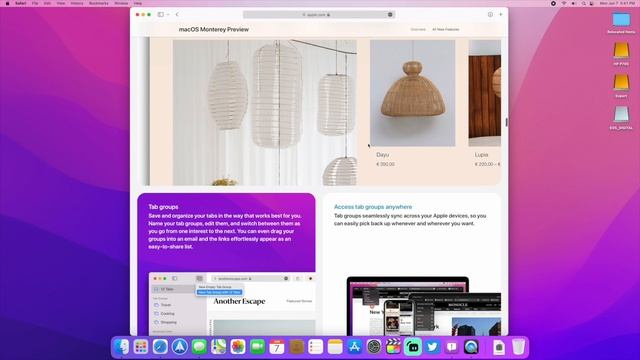Open the Apple menu

point(7,3)
